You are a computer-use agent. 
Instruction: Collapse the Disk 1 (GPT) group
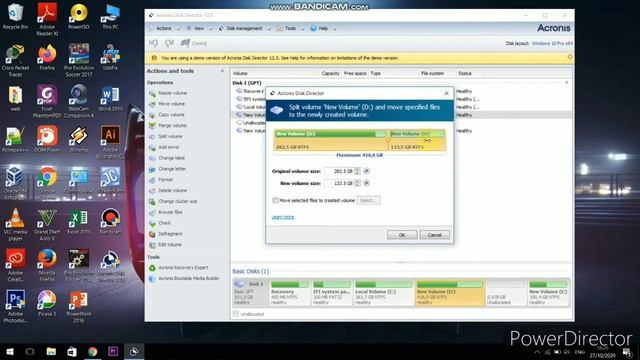[567, 83]
